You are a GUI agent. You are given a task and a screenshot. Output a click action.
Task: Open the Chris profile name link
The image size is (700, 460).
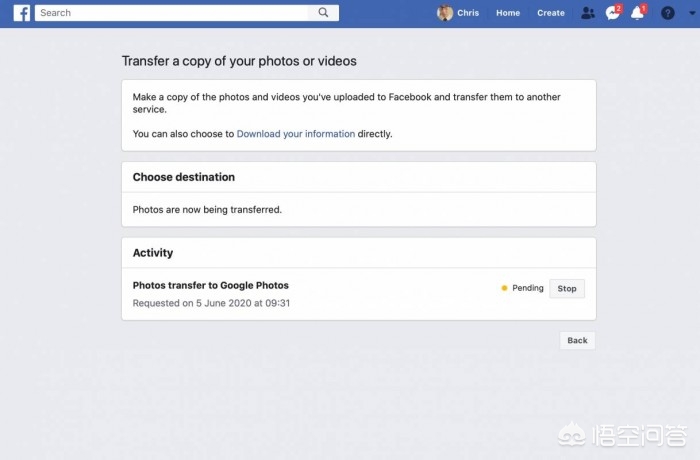coord(468,13)
